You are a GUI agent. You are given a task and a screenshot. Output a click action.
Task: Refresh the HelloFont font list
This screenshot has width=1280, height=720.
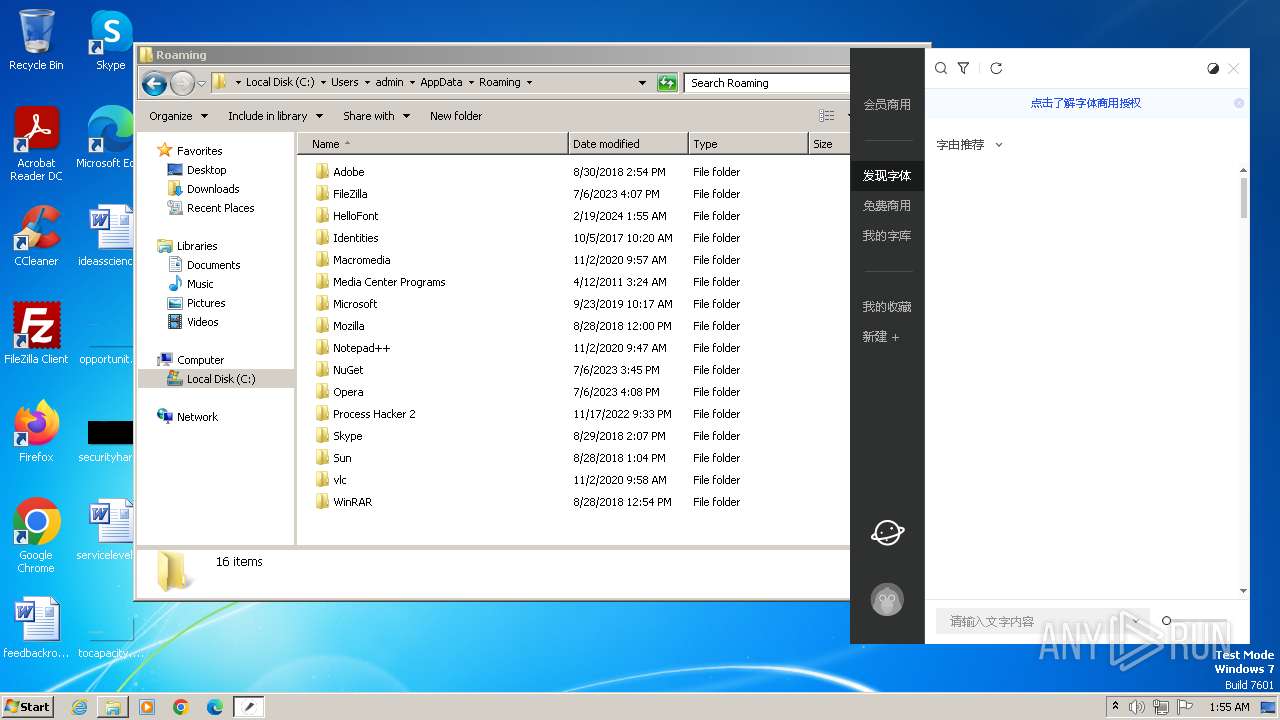[996, 68]
